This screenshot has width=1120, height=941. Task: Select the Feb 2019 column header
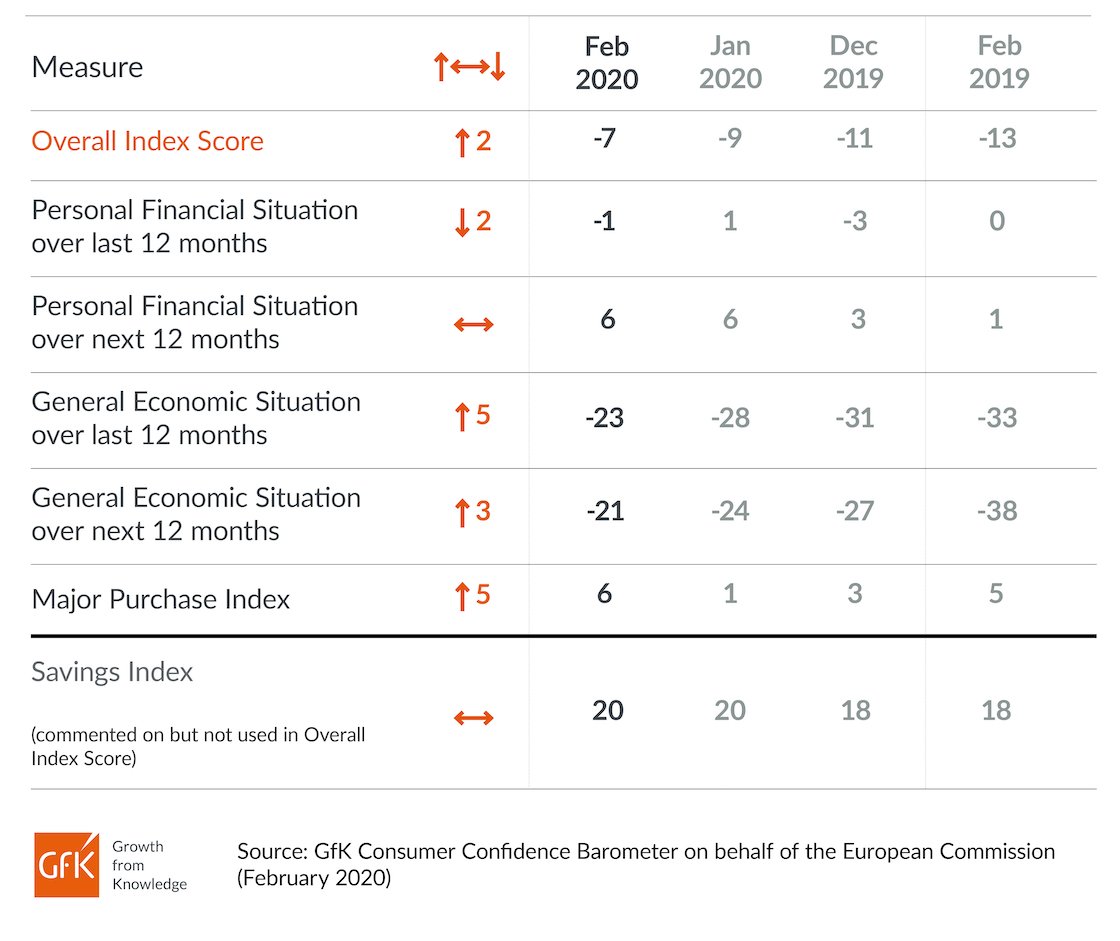999,62
